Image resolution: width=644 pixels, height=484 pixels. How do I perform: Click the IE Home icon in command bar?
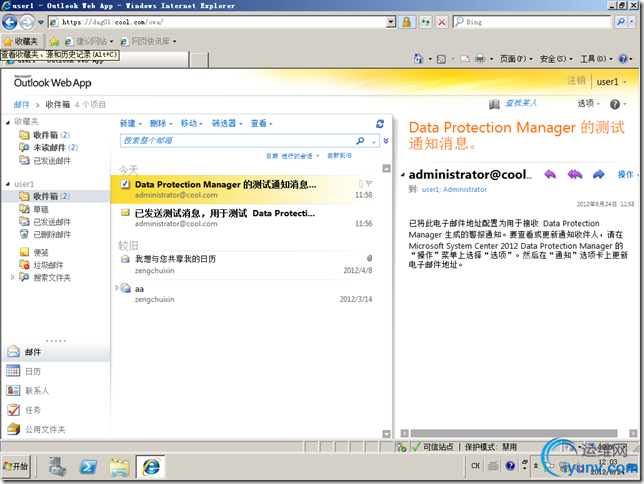coord(419,59)
